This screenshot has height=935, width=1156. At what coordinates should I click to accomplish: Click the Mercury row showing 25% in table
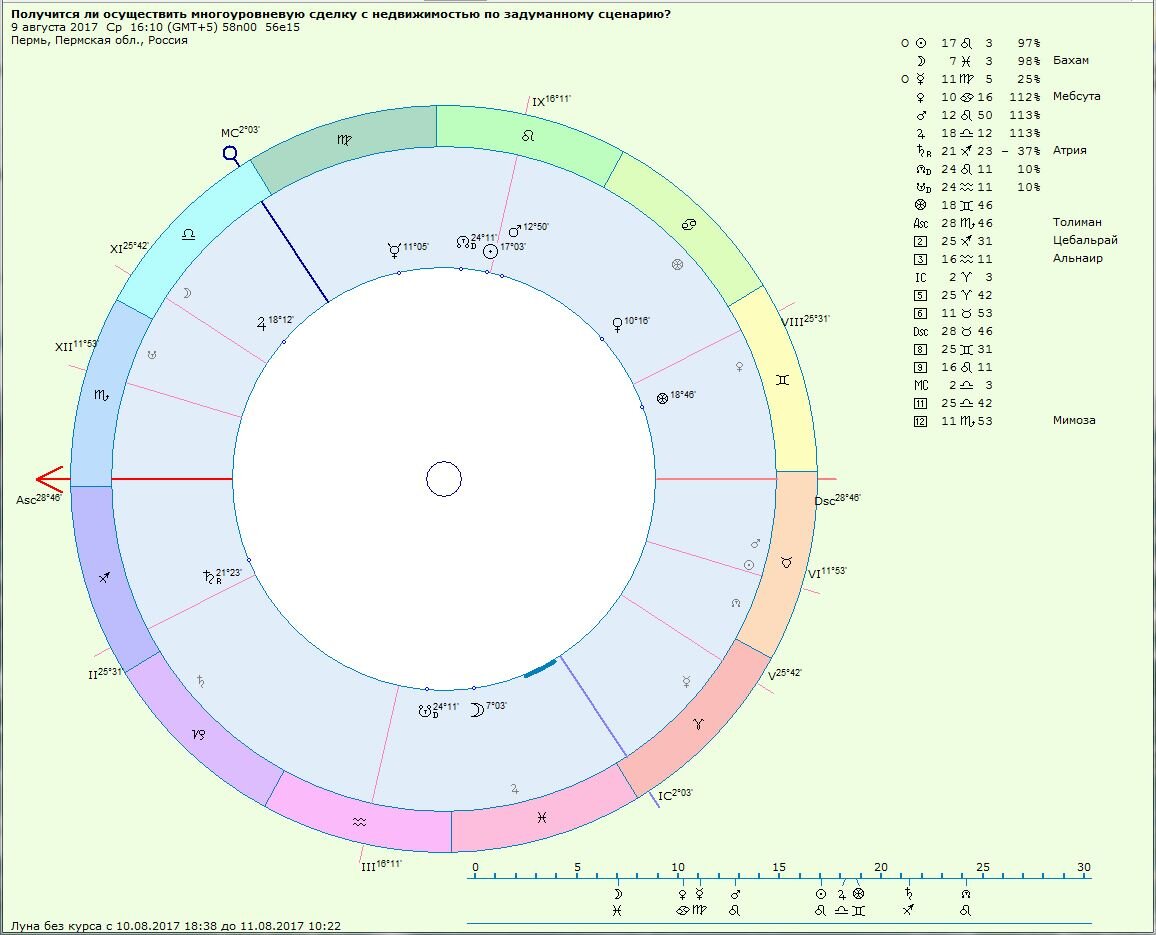coord(970,79)
